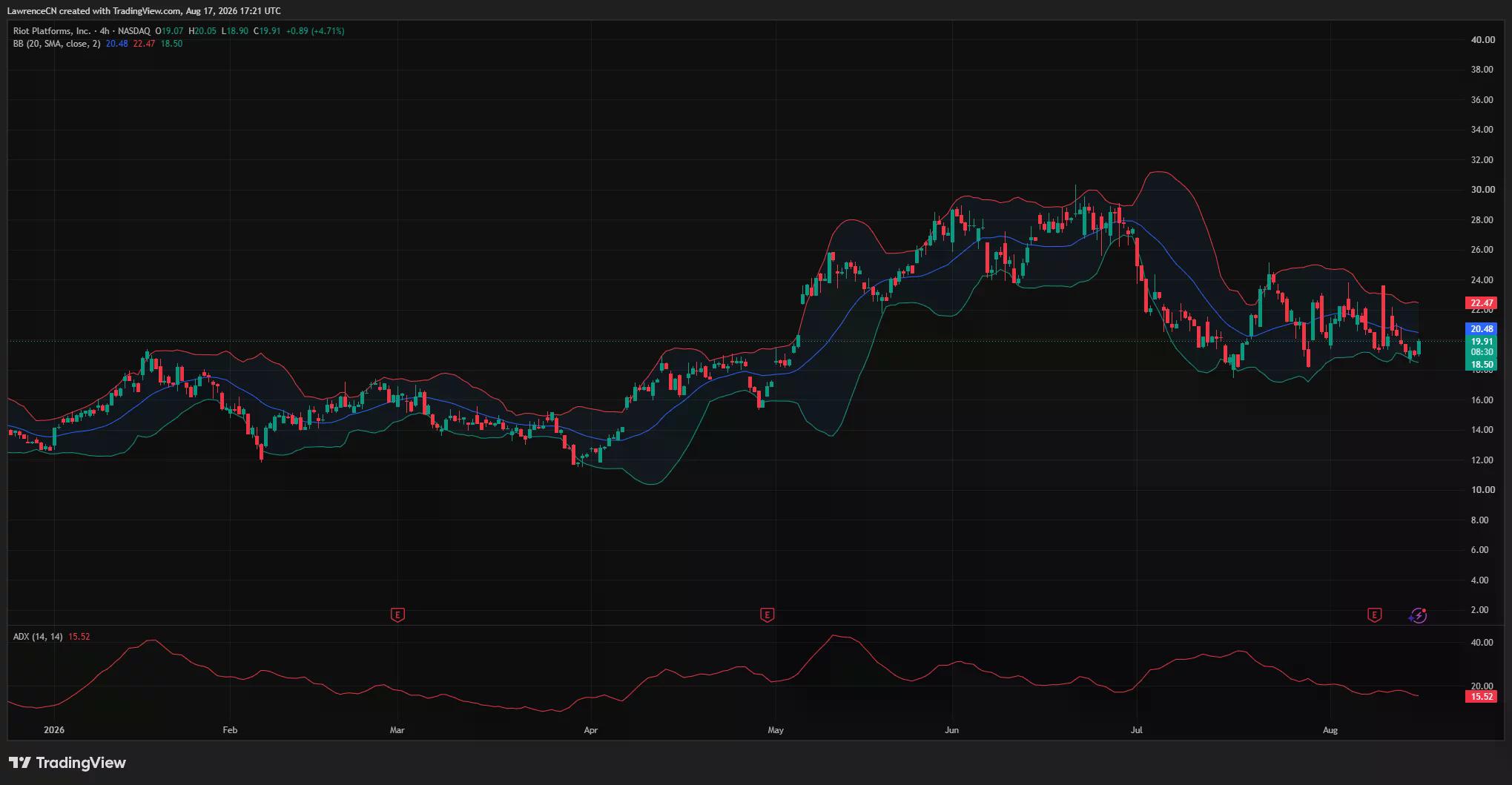Click the Mar time axis label
Viewport: 1512px width, 785px height.
coord(397,730)
